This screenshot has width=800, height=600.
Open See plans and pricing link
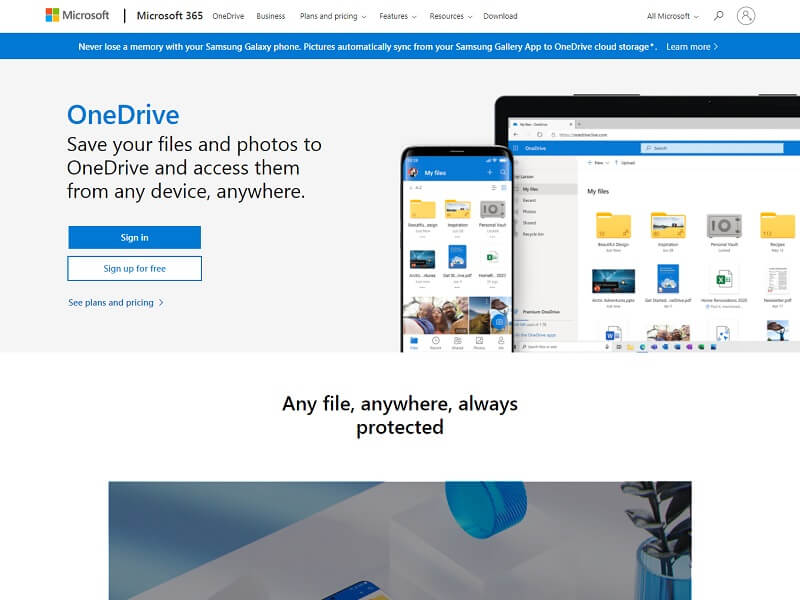coord(116,303)
